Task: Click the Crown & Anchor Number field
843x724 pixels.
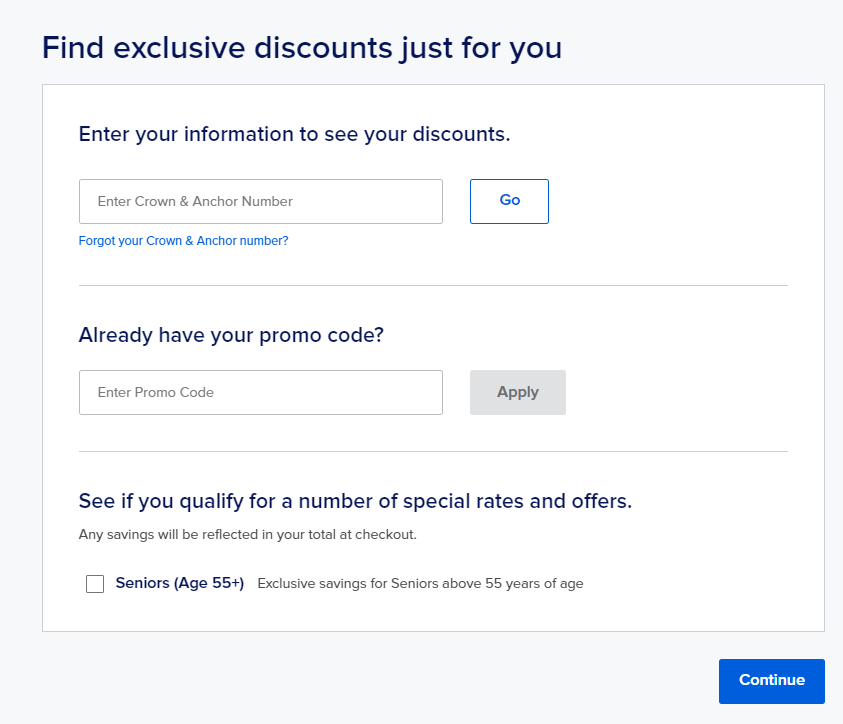Action: tap(260, 201)
